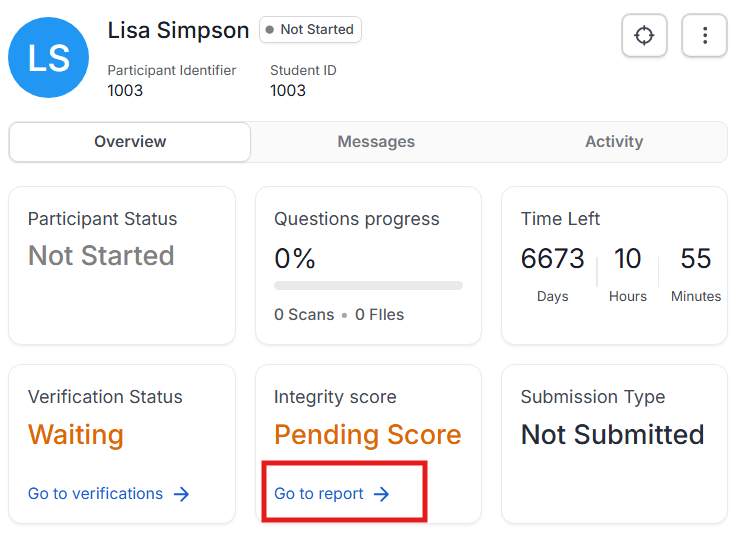This screenshot has height=547, width=736.
Task: Open the three-dot more options menu
Action: coord(704,35)
